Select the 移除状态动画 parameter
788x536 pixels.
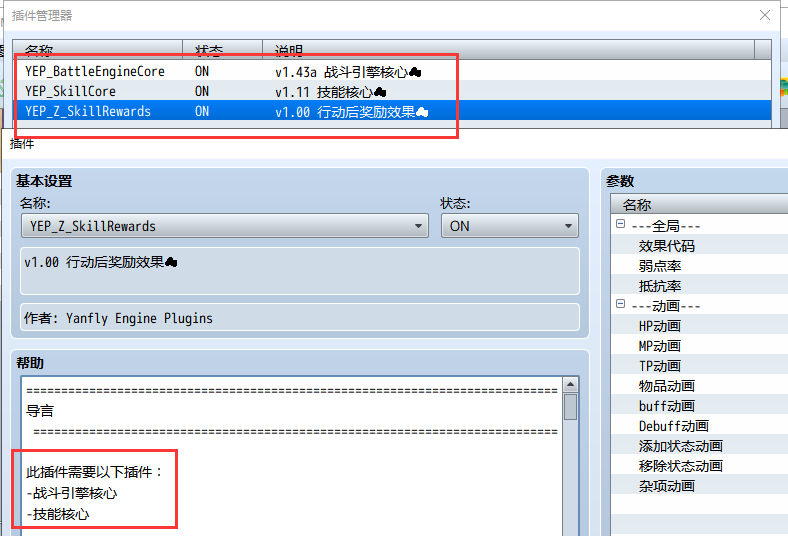pyautogui.click(x=680, y=466)
